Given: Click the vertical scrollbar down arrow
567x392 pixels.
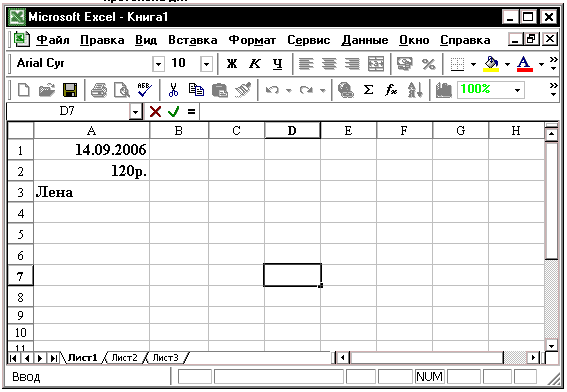Looking at the screenshot, I should pyautogui.click(x=551, y=345).
